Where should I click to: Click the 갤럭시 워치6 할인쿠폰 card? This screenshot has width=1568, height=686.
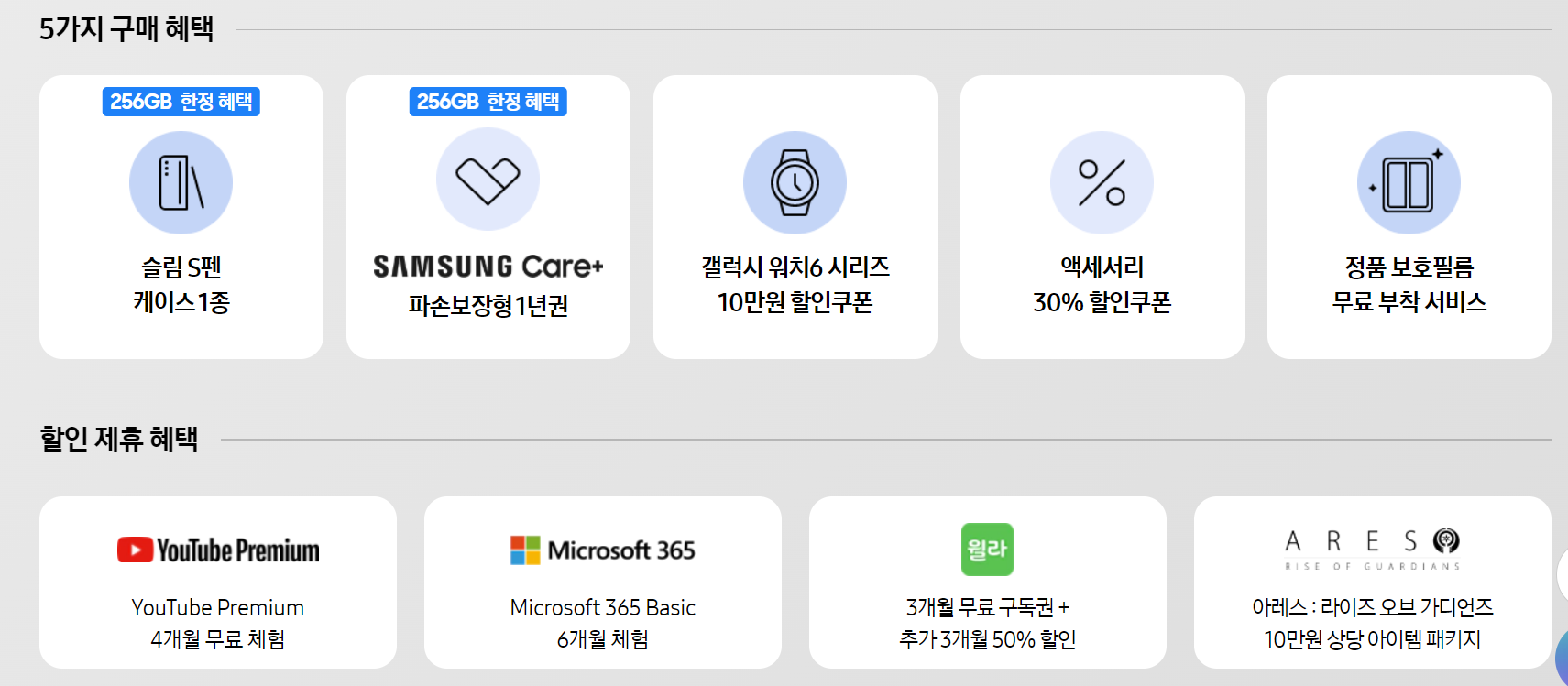tap(795, 217)
